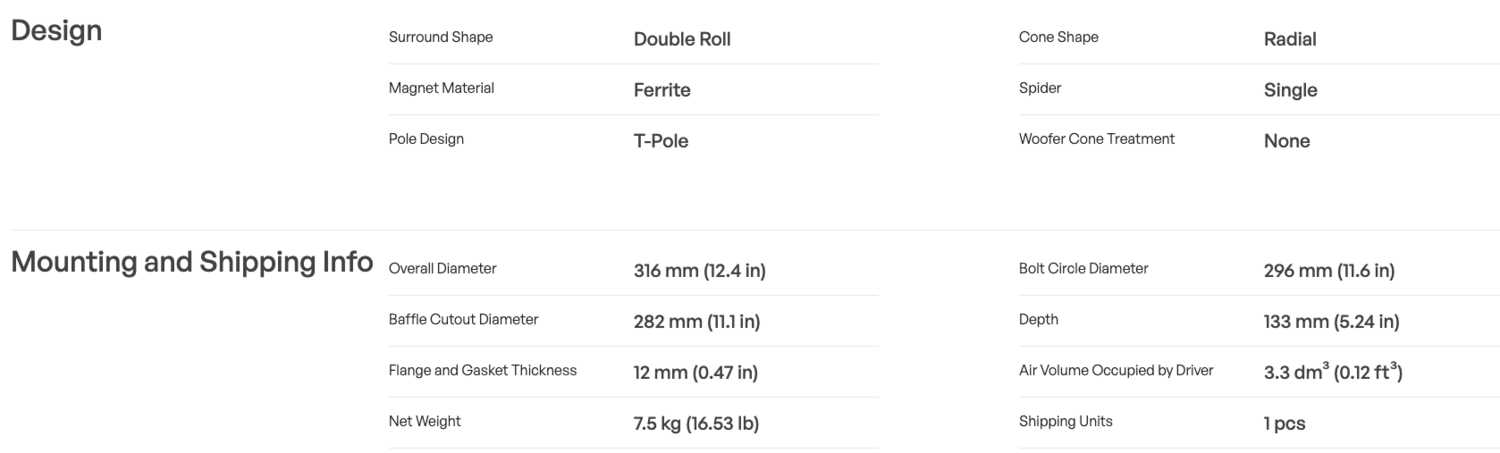1500x453 pixels.
Task: Select the Magnet Material label
Action: [x=441, y=88]
